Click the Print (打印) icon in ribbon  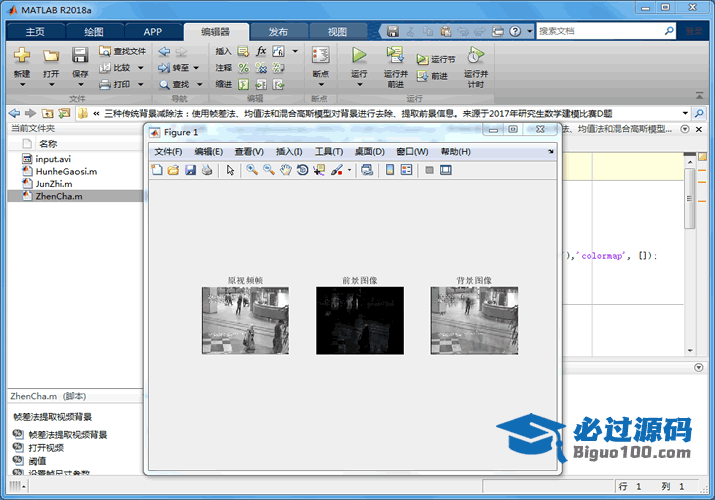click(105, 84)
